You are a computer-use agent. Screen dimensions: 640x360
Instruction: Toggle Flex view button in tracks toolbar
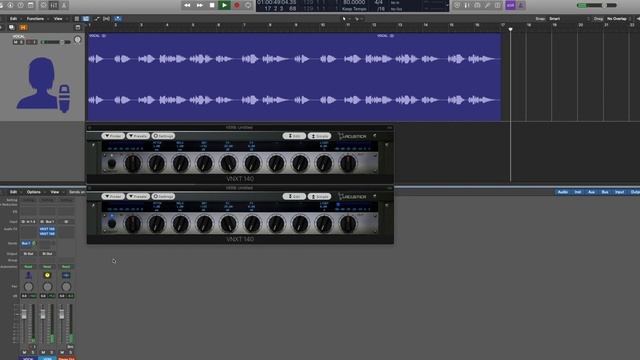click(107, 19)
